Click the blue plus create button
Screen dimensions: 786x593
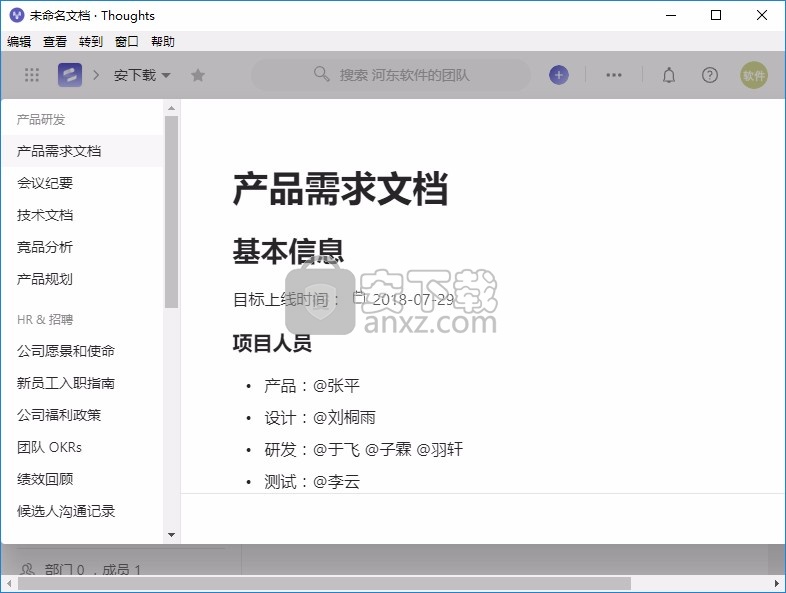558,75
